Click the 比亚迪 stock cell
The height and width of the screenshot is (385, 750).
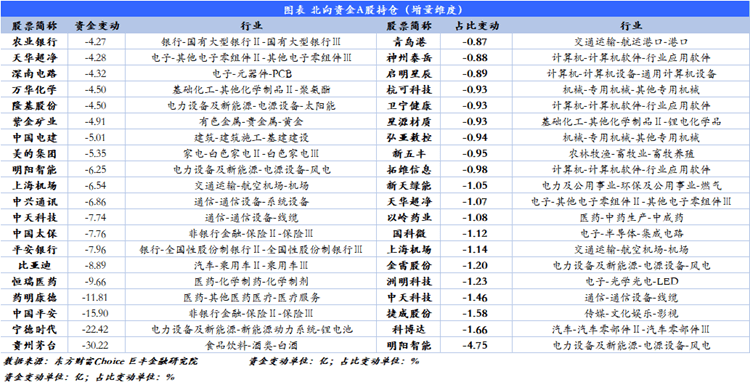(34, 265)
